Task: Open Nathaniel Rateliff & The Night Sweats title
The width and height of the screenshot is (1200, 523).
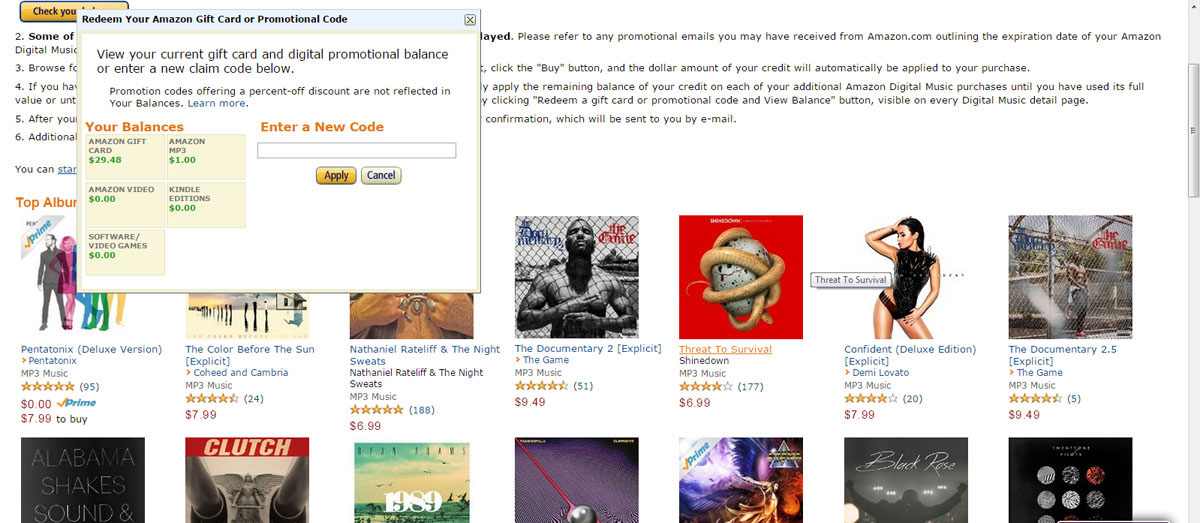Action: coord(424,355)
